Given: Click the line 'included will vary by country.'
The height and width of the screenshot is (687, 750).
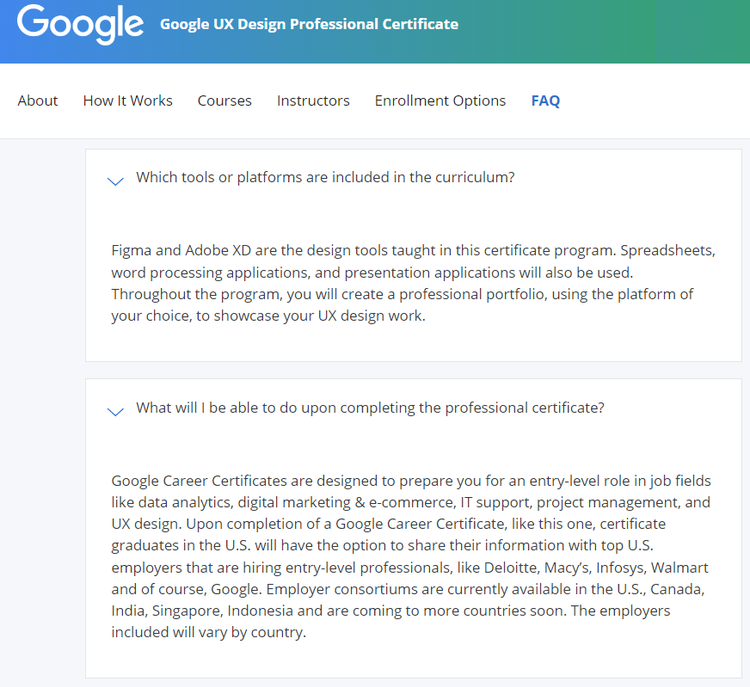Looking at the screenshot, I should tap(209, 632).
